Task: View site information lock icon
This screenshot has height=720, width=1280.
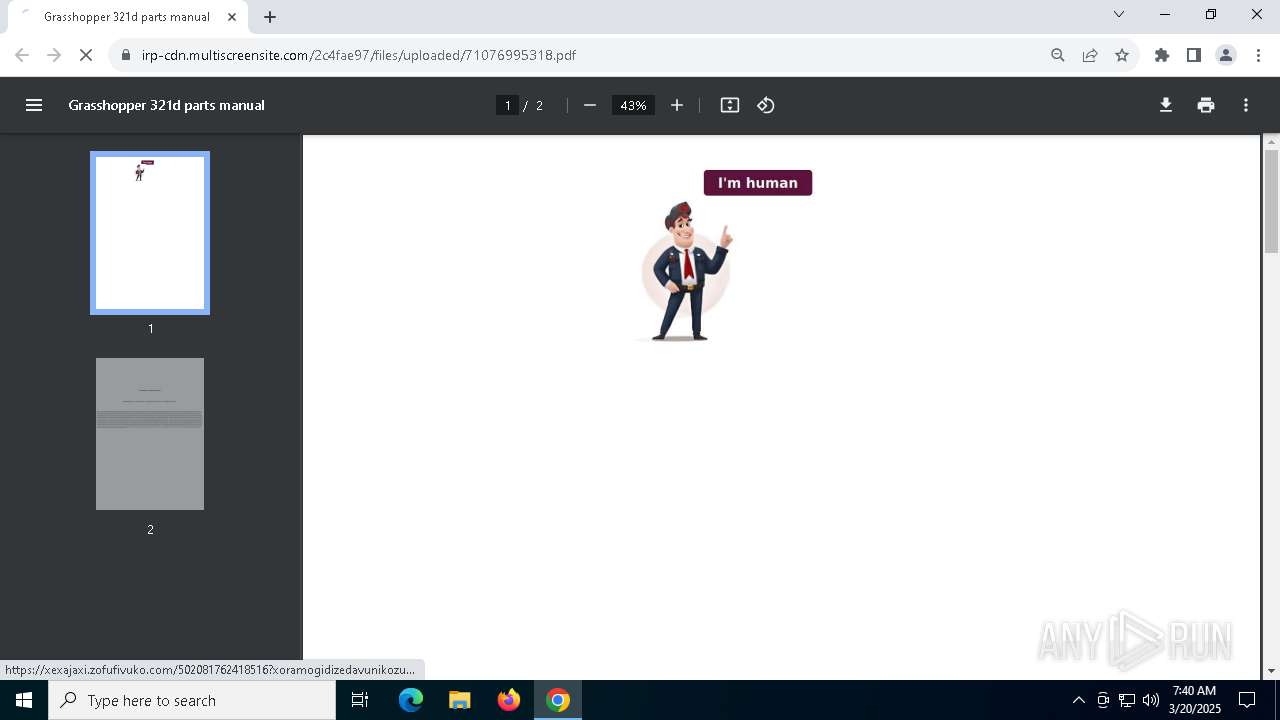Action: pos(126,55)
